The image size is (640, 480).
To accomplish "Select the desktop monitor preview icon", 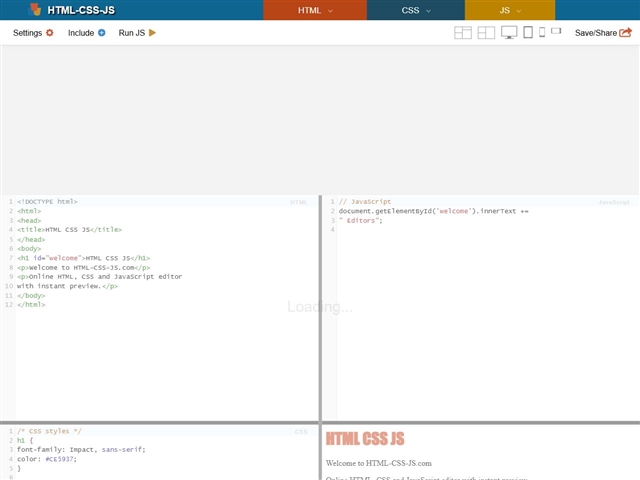I will point(509,32).
